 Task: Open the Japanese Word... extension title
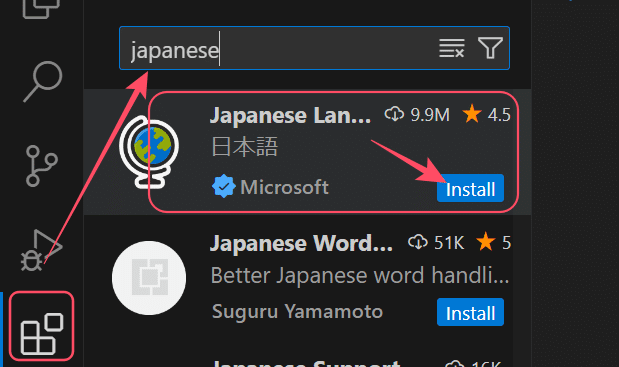[x=301, y=243]
